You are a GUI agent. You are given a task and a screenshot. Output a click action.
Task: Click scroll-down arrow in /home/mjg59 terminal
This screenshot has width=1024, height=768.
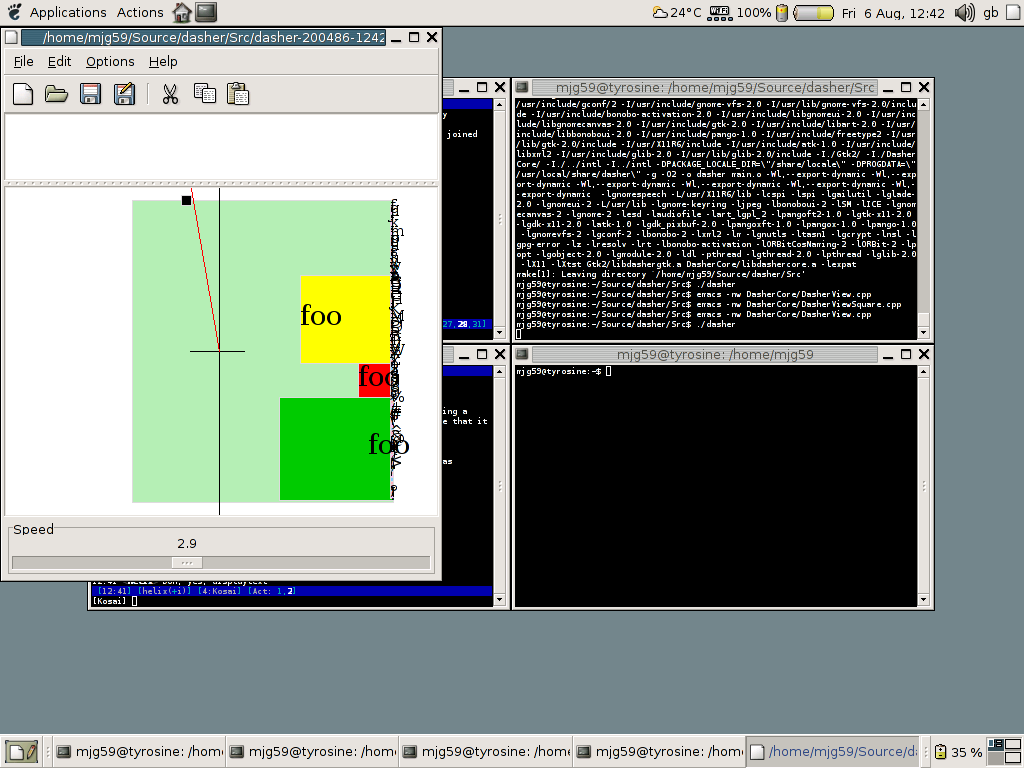(x=923, y=600)
